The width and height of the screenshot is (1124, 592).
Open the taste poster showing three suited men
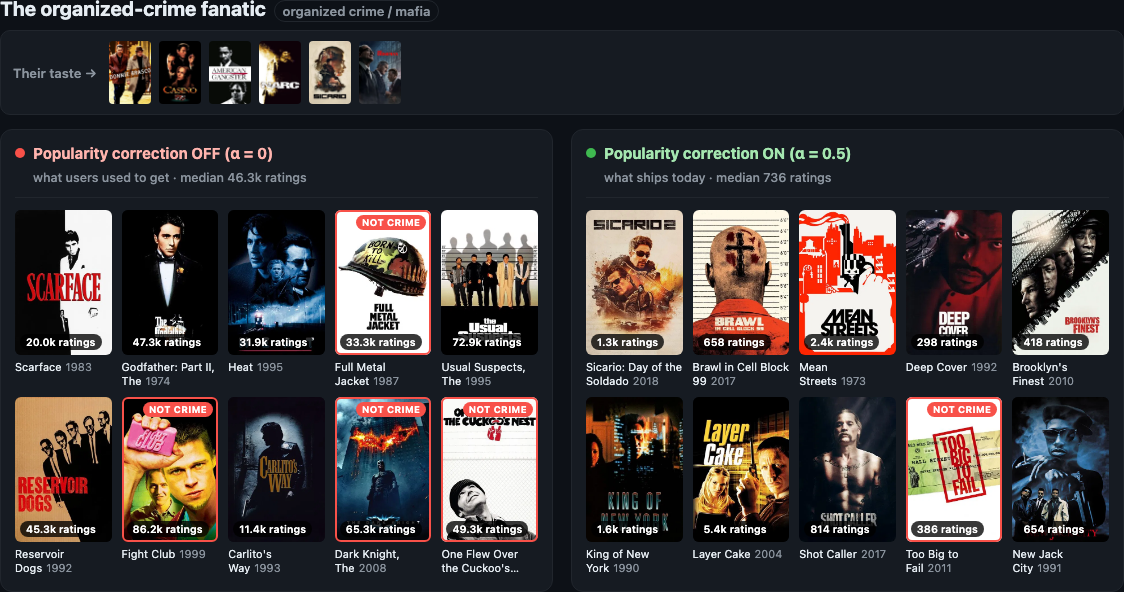(380, 72)
